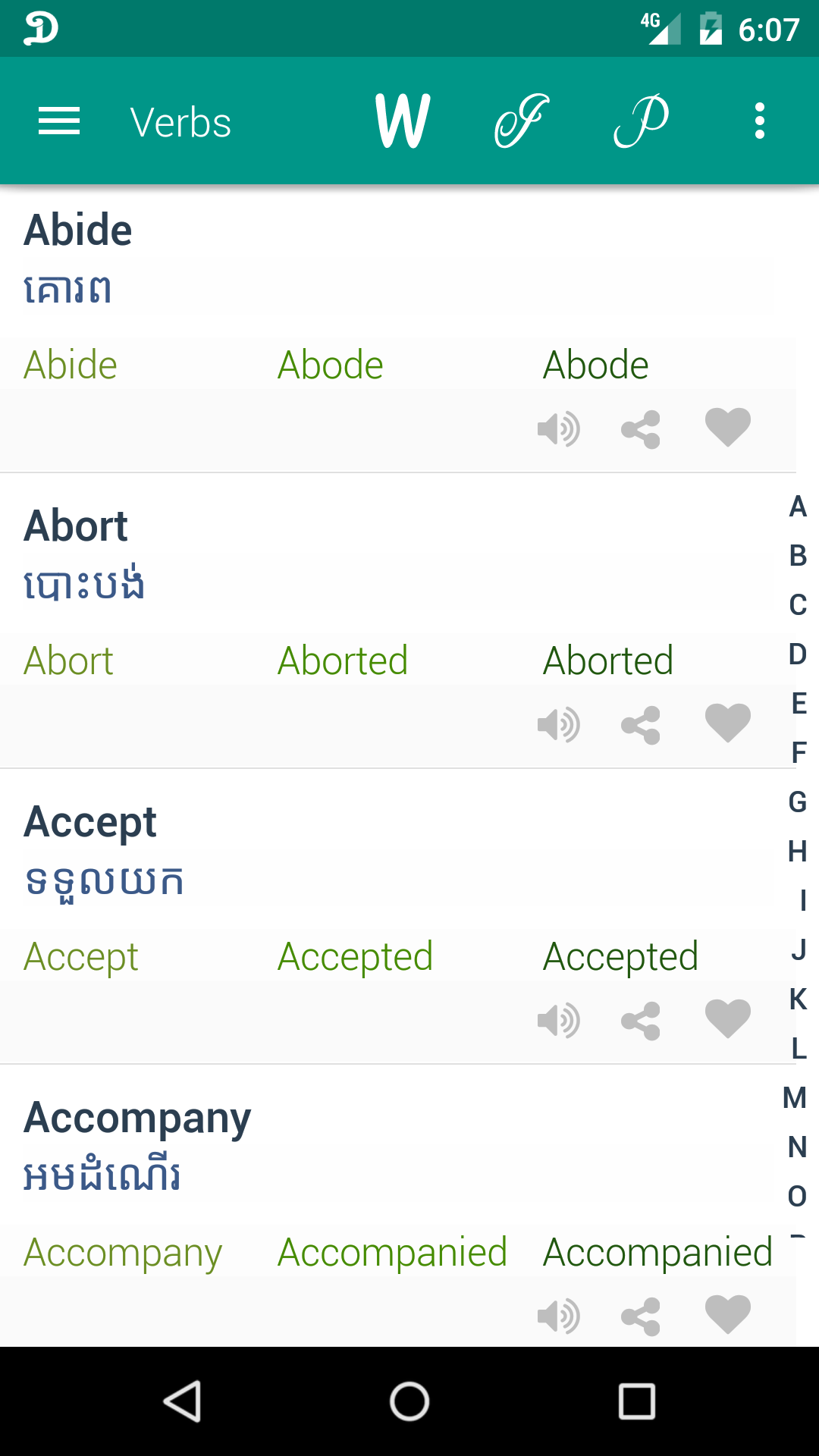Share the Abort verb entry
This screenshot has width=819, height=1456.
(641, 726)
